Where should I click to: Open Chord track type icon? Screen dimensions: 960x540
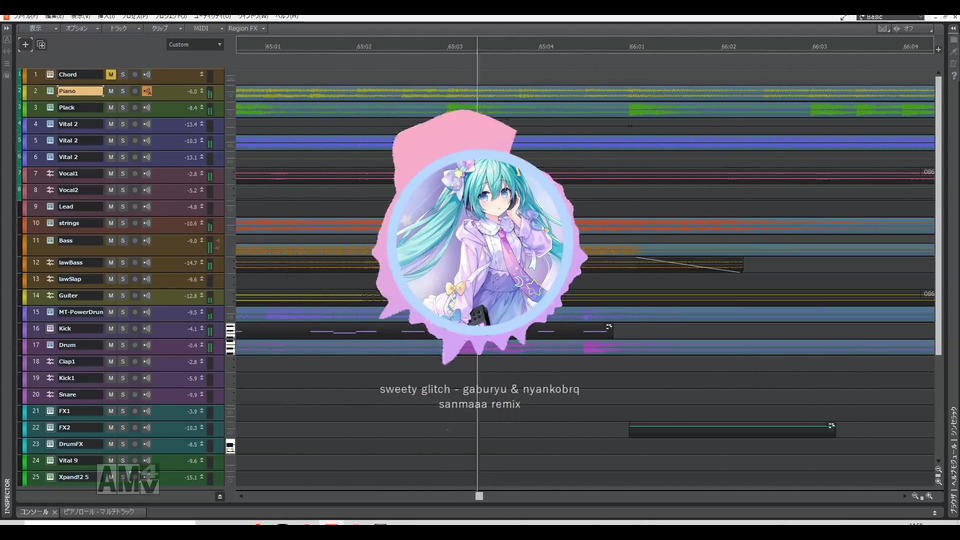tap(50, 74)
